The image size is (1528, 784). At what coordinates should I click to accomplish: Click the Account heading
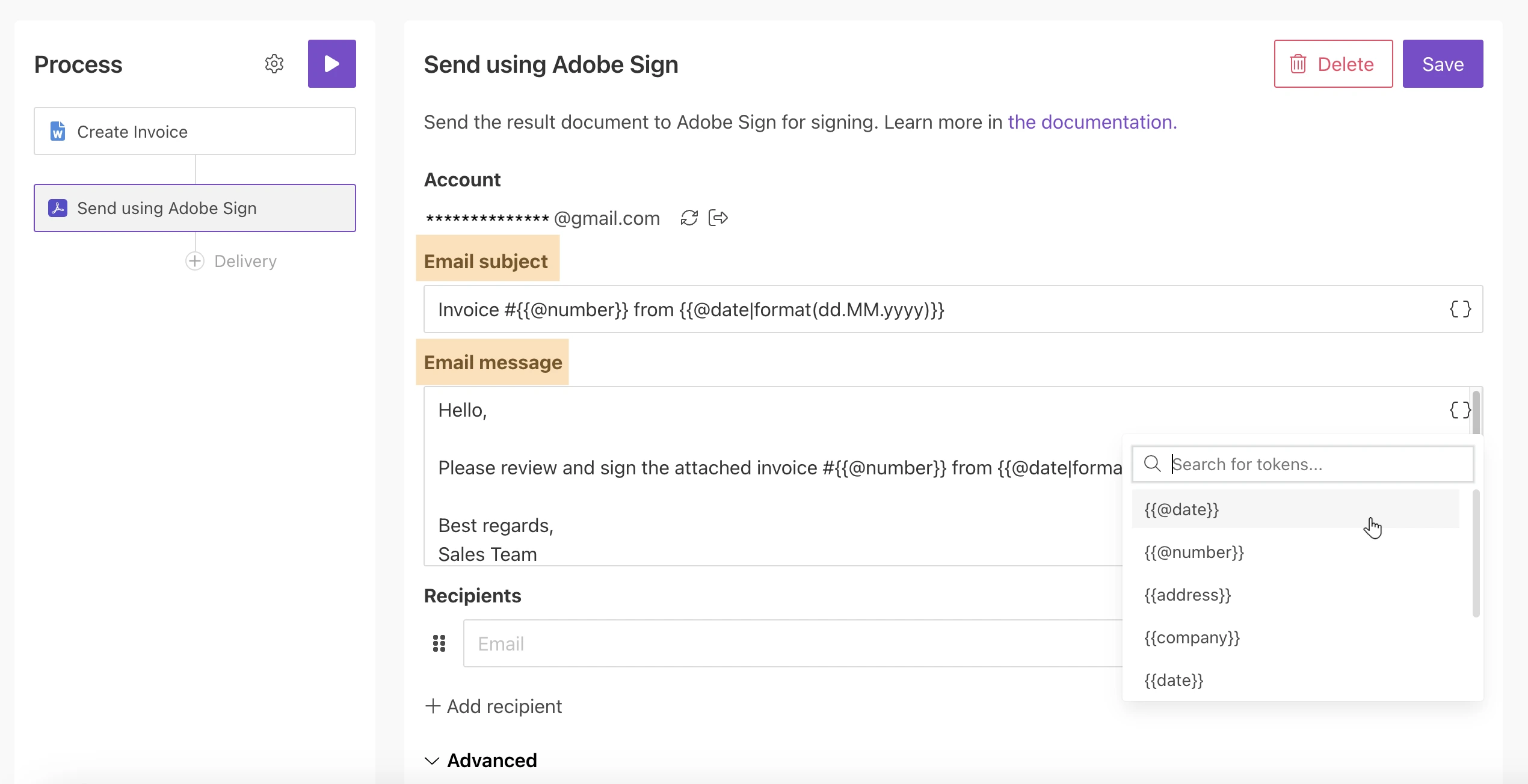click(462, 179)
